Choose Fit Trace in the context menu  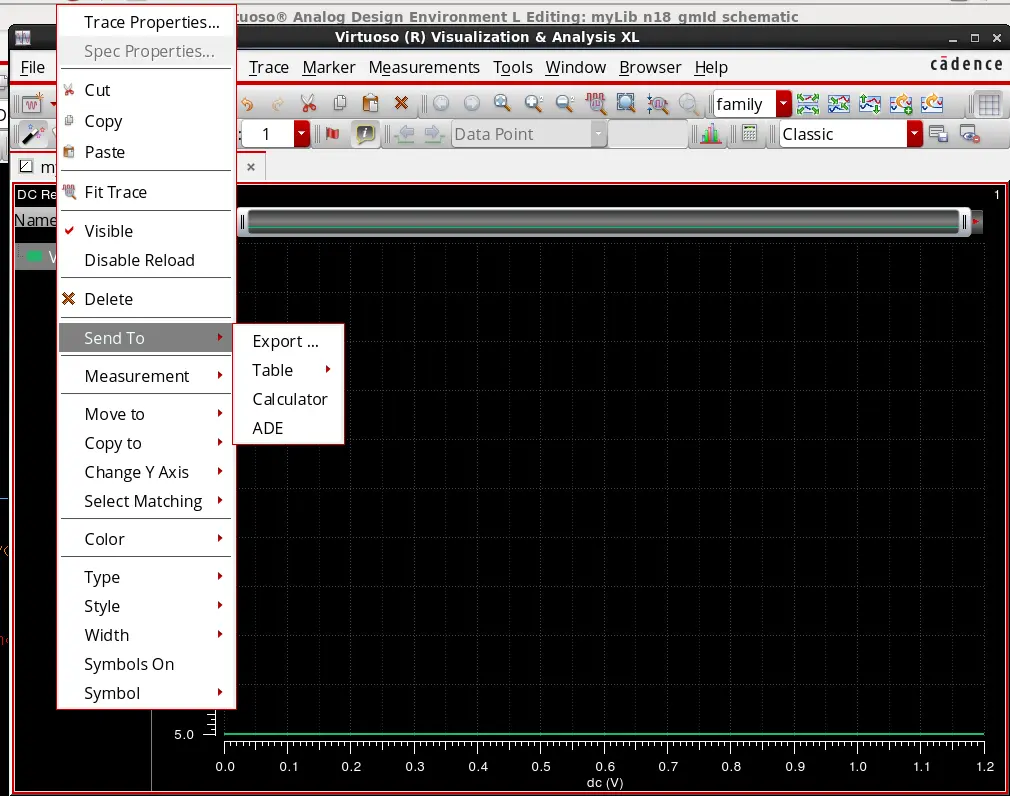pos(146,193)
